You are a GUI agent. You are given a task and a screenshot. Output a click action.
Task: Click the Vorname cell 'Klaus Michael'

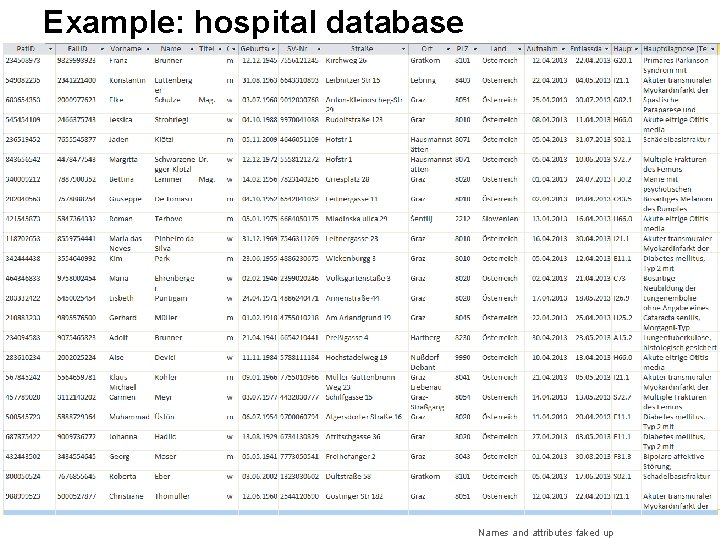point(123,382)
